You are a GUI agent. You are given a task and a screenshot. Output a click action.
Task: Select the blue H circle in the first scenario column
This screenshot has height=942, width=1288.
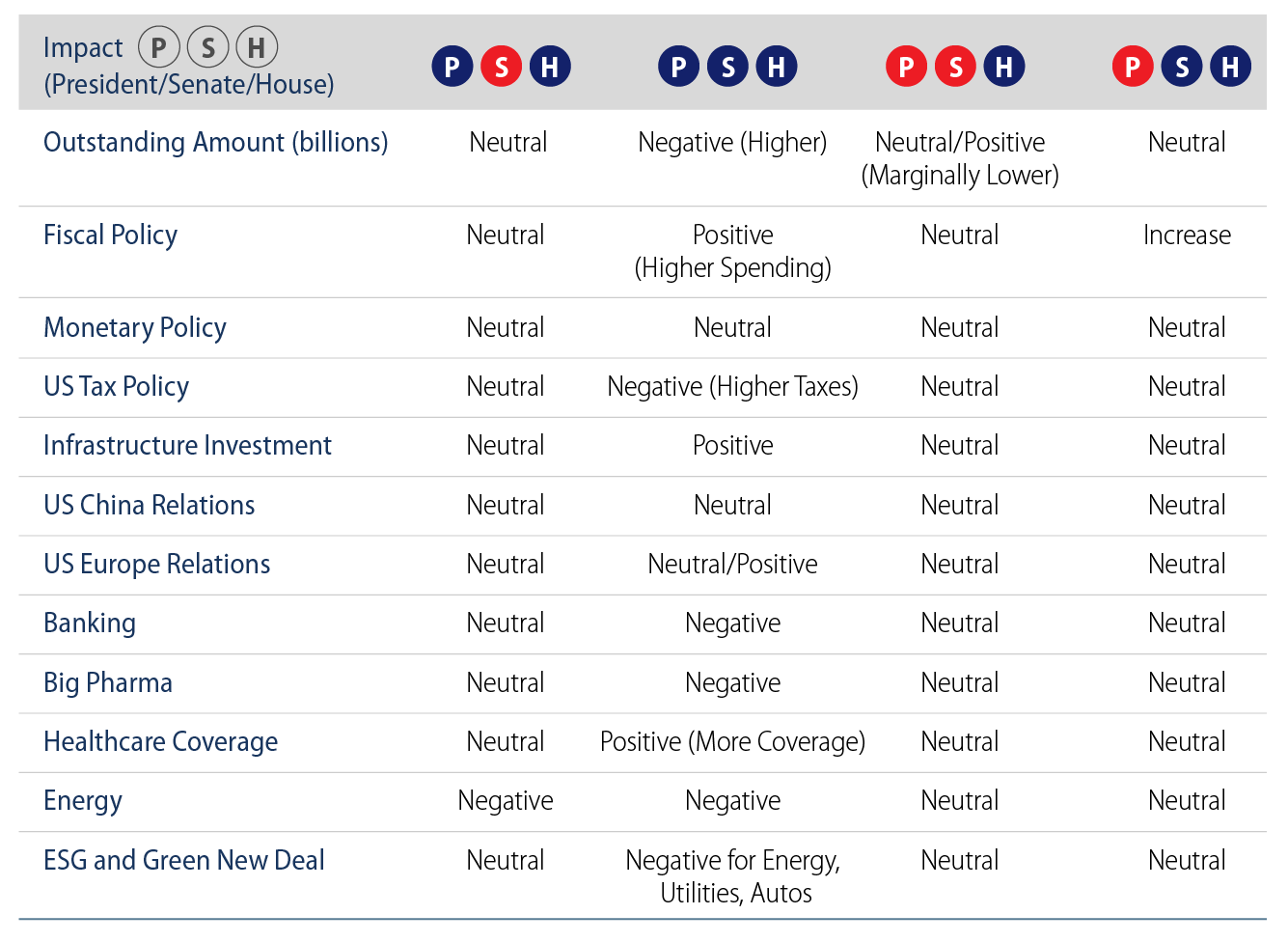coord(550,67)
